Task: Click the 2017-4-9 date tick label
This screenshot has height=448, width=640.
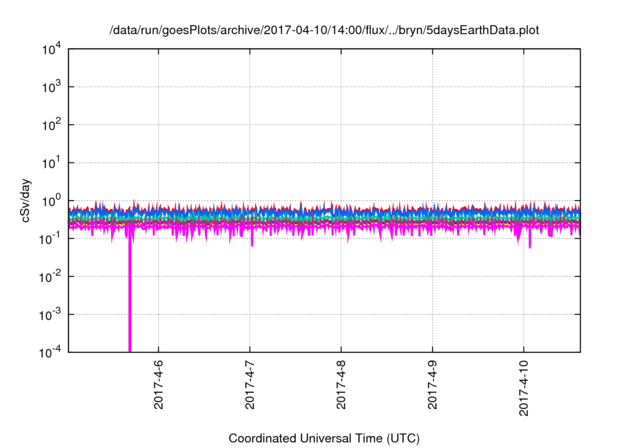Action: tap(433, 384)
